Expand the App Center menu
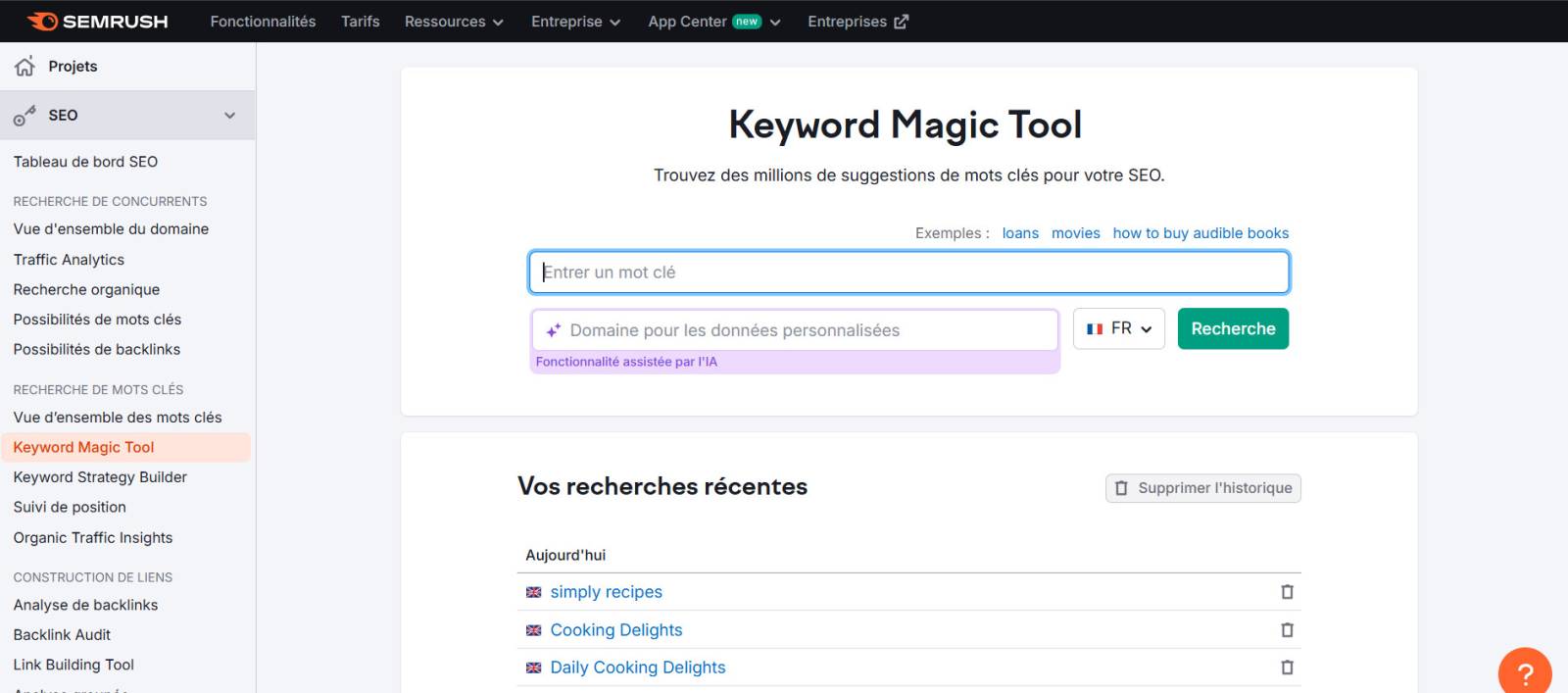The image size is (1568, 693). click(x=714, y=22)
